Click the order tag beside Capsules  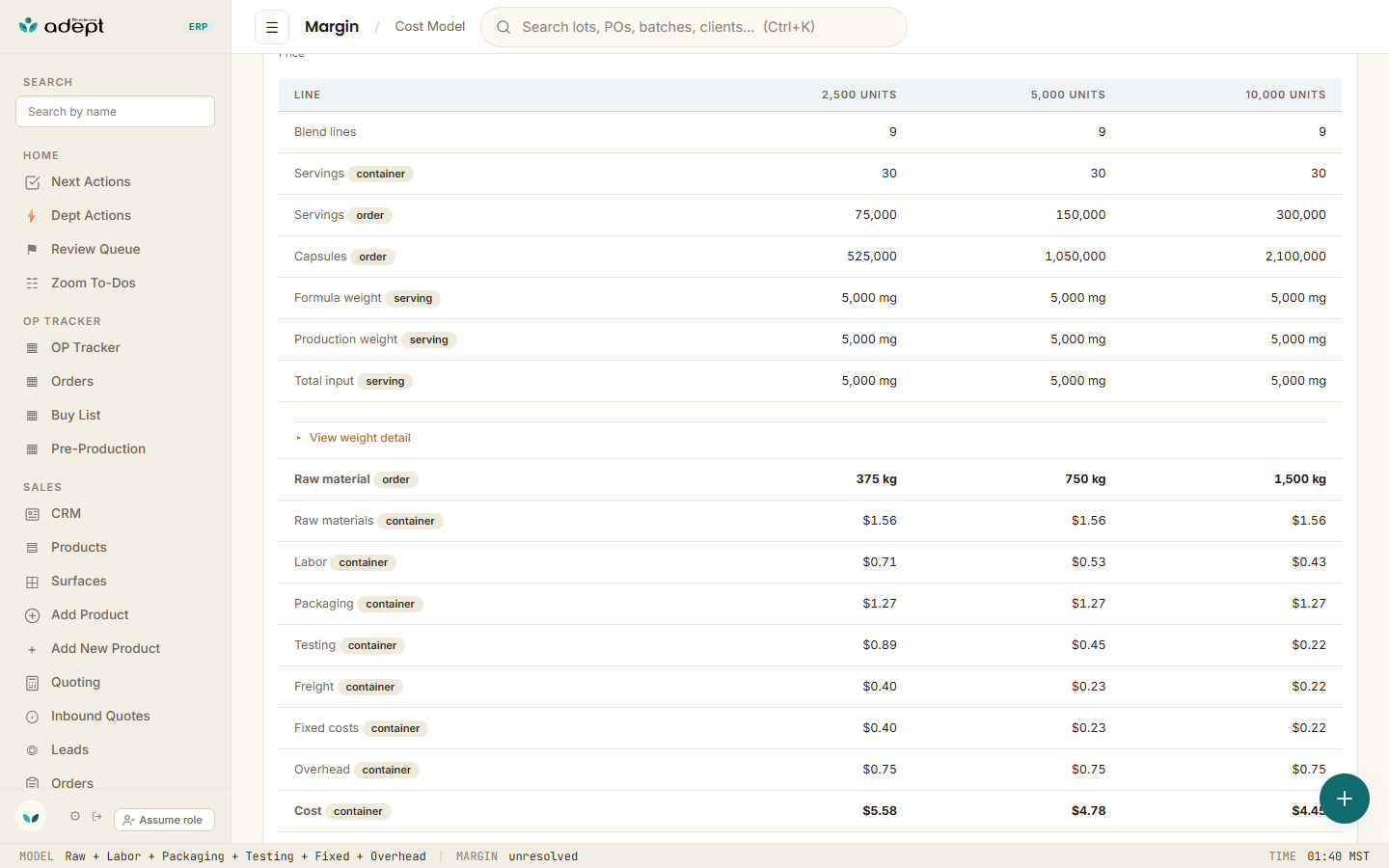[x=373, y=257]
